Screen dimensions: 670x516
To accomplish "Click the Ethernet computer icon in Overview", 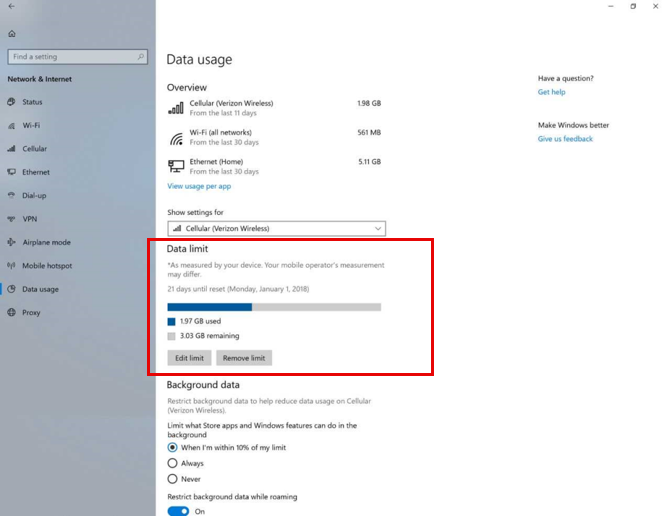I will click(x=176, y=166).
